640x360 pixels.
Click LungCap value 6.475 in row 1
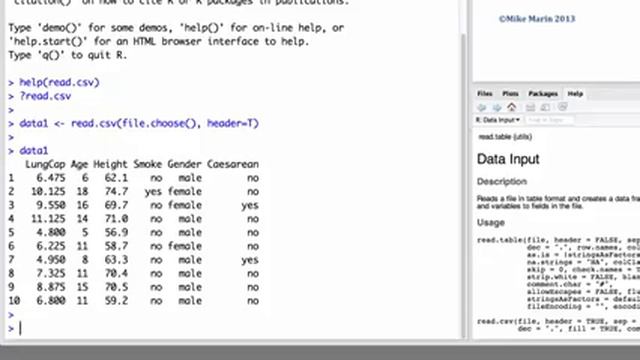click(x=51, y=178)
